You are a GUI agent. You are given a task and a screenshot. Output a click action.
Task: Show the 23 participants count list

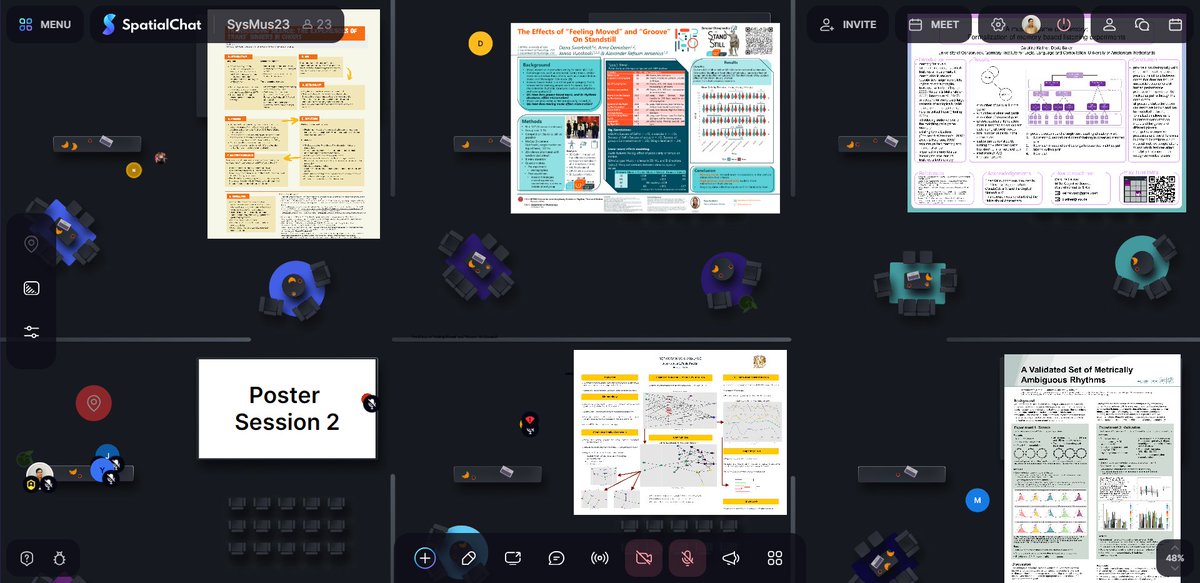click(x=317, y=24)
